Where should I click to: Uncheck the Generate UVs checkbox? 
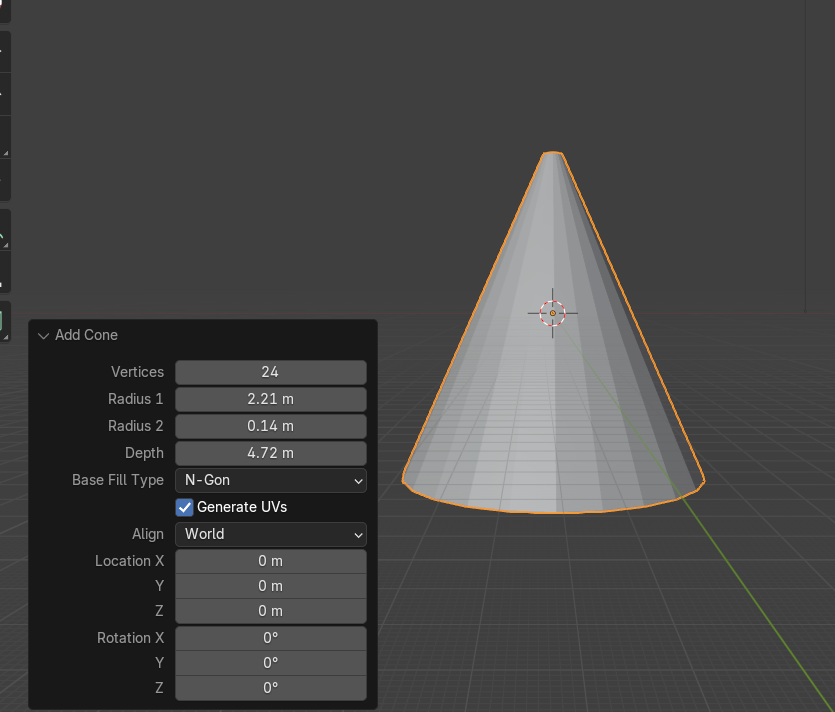click(184, 507)
